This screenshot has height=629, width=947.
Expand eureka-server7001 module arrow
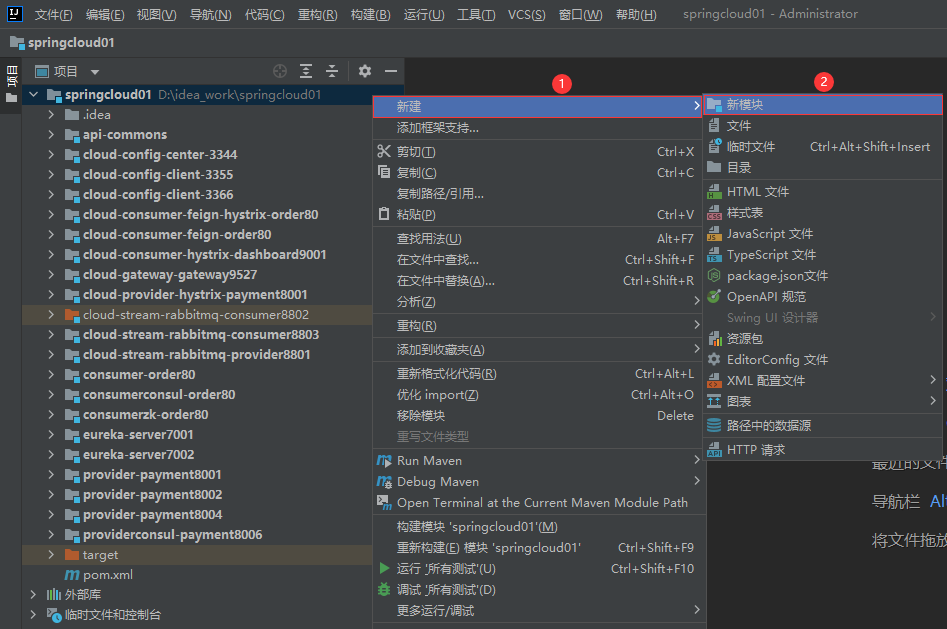pyautogui.click(x=51, y=434)
